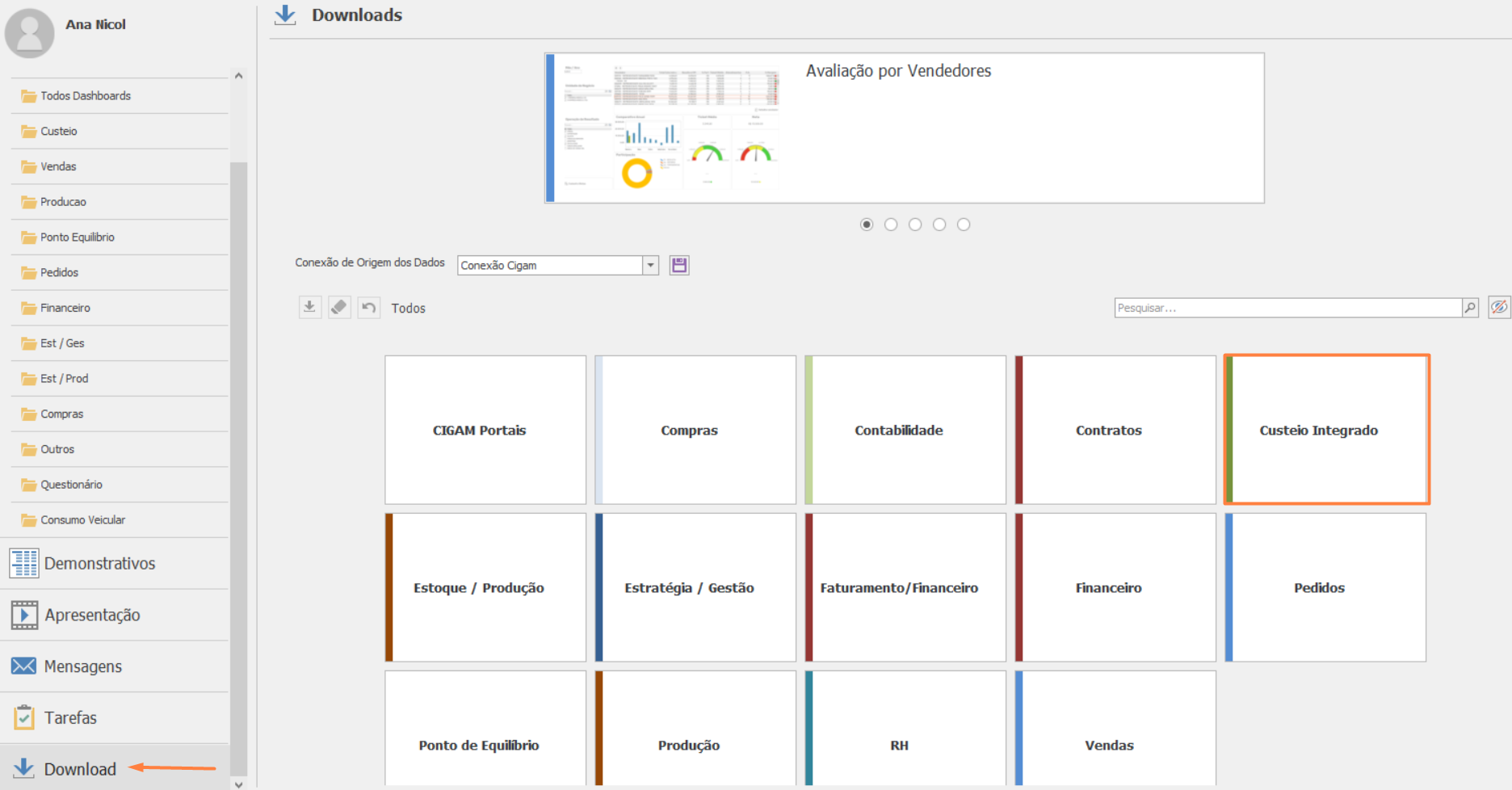
Task: Click the sidebar scroll up arrow
Action: [x=238, y=76]
